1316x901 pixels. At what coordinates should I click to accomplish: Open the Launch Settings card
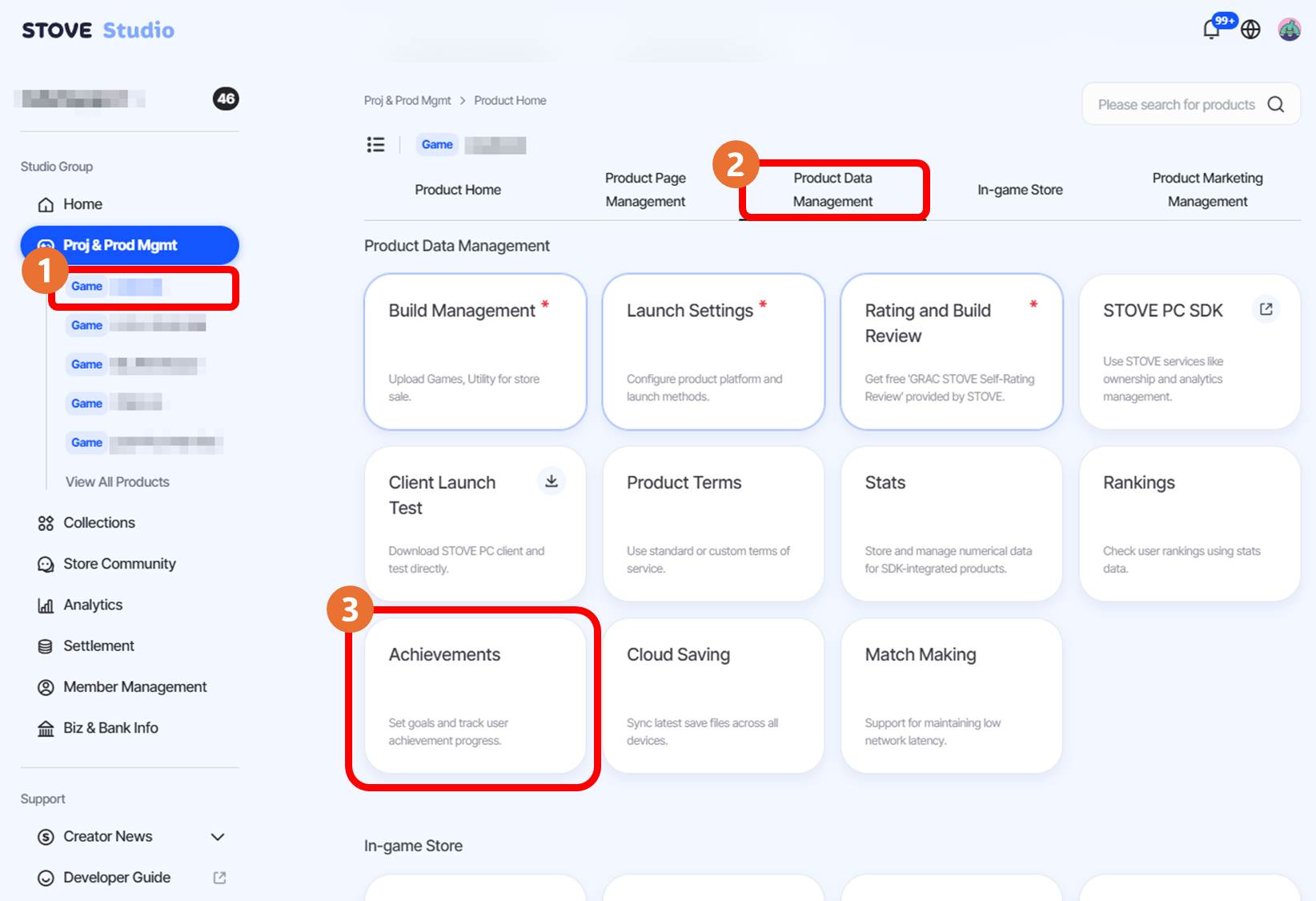[713, 352]
